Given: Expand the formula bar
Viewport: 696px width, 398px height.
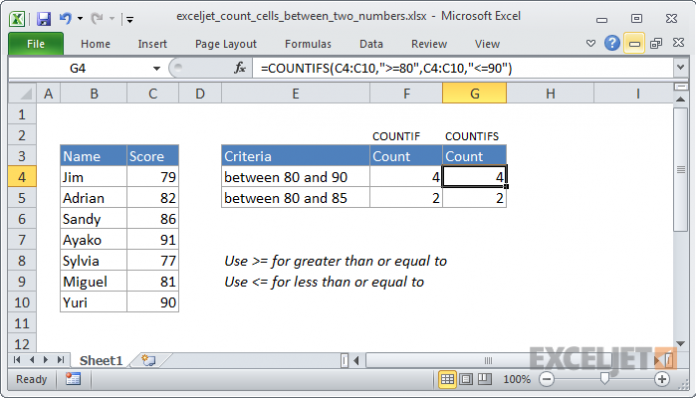Looking at the screenshot, I should click(x=680, y=68).
